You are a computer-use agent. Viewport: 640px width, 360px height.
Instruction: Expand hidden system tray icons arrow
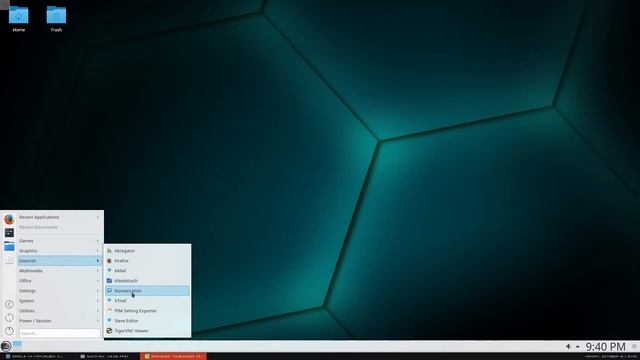click(x=578, y=347)
